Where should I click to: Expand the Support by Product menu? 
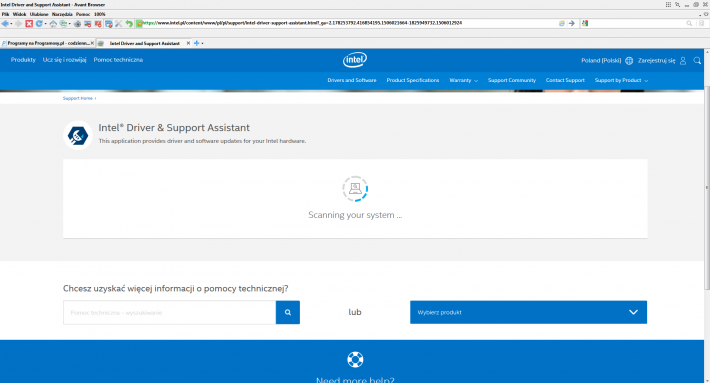tap(621, 81)
